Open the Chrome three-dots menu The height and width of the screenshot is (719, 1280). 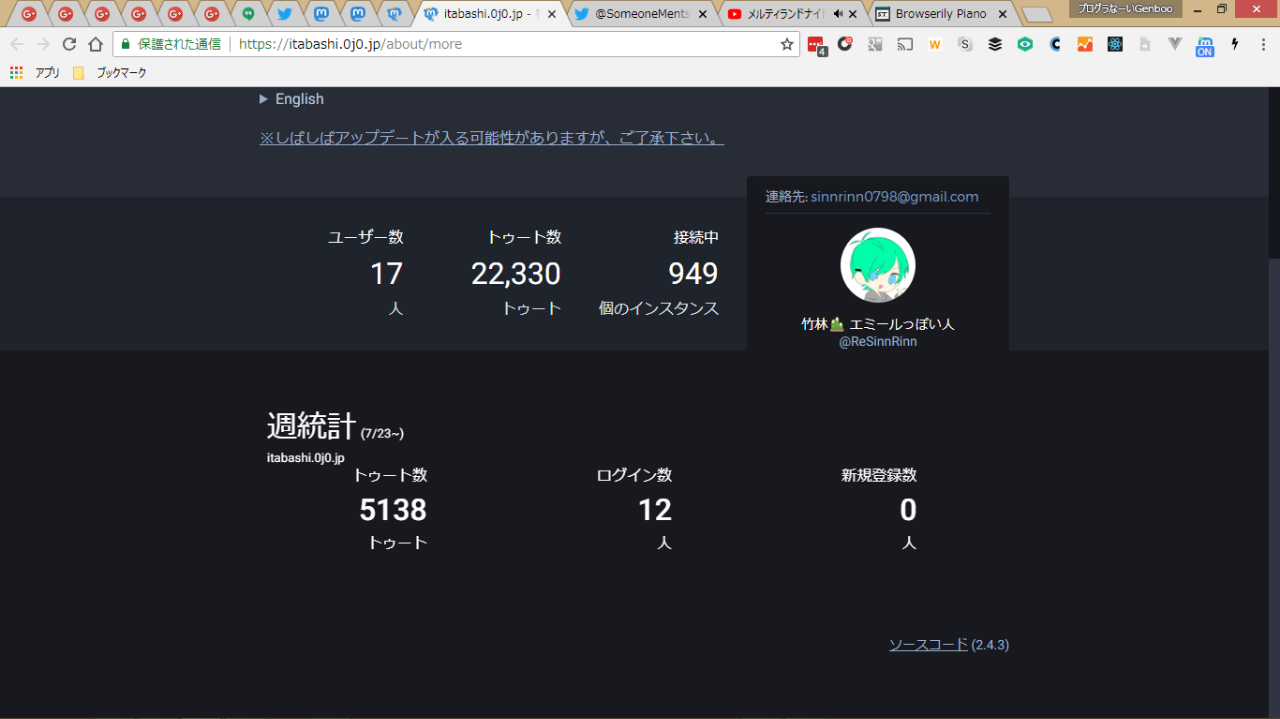coord(1262,44)
